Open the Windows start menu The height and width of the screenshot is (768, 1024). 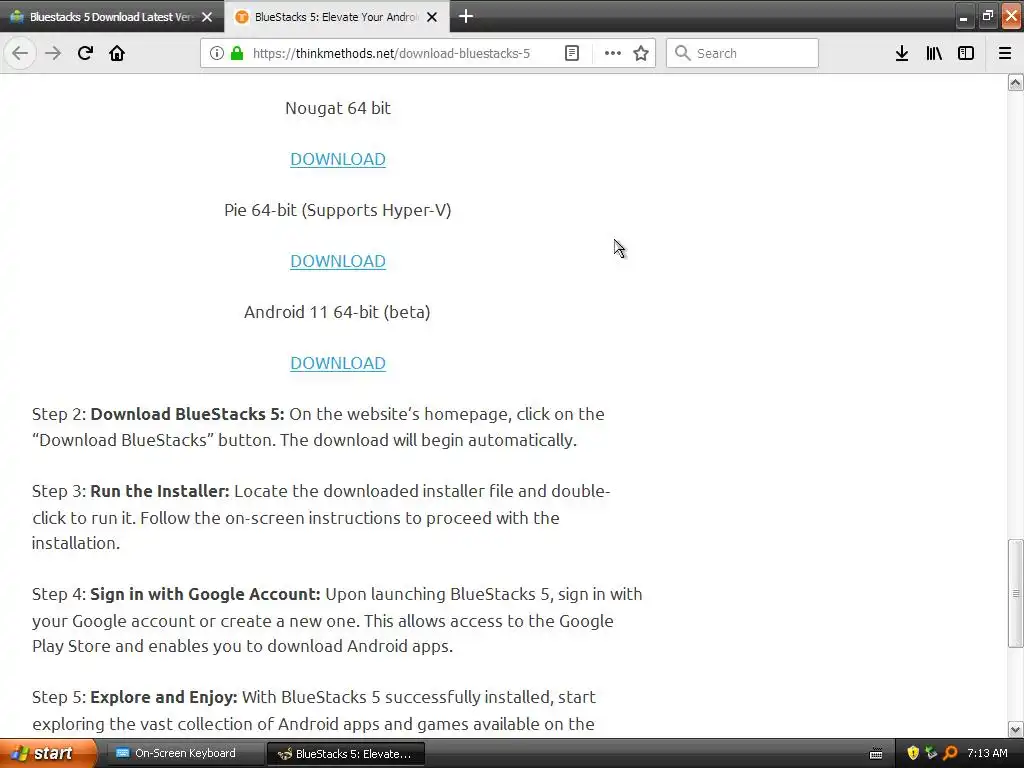pyautogui.click(x=47, y=753)
